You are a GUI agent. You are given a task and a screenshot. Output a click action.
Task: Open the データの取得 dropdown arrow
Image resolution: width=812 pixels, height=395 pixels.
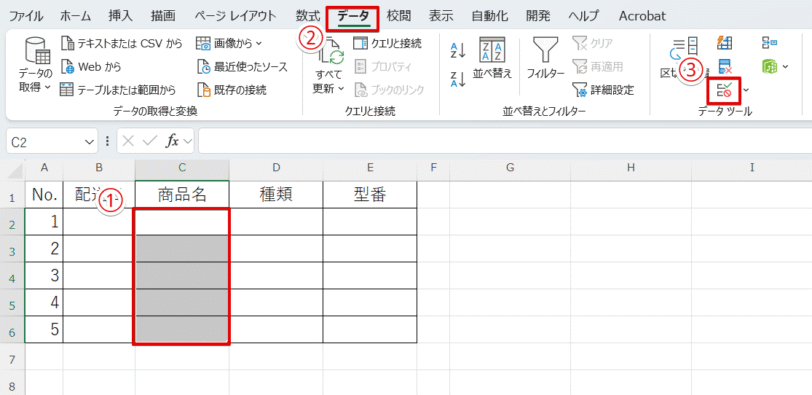(x=48, y=87)
